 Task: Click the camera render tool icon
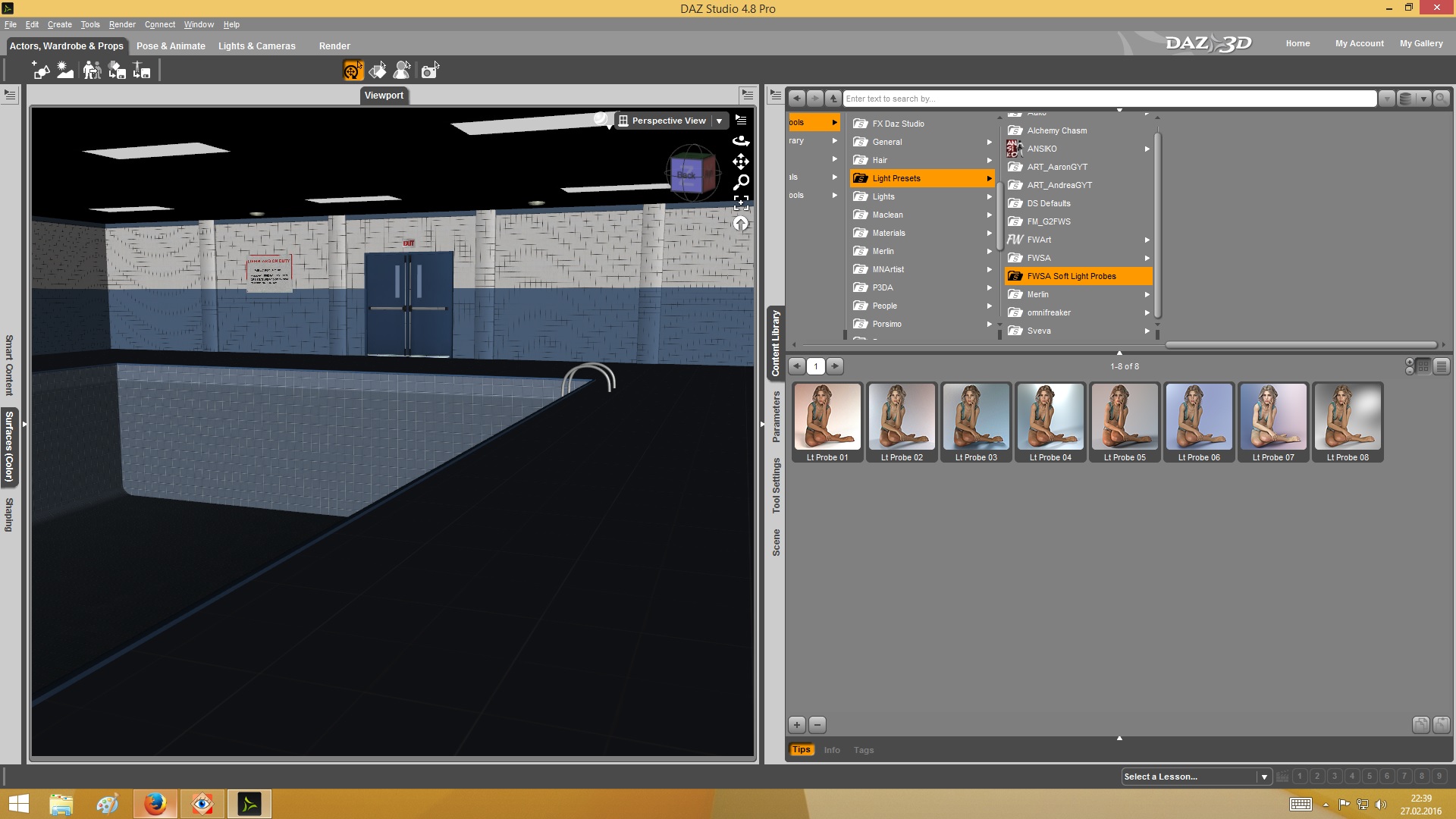[x=430, y=71]
